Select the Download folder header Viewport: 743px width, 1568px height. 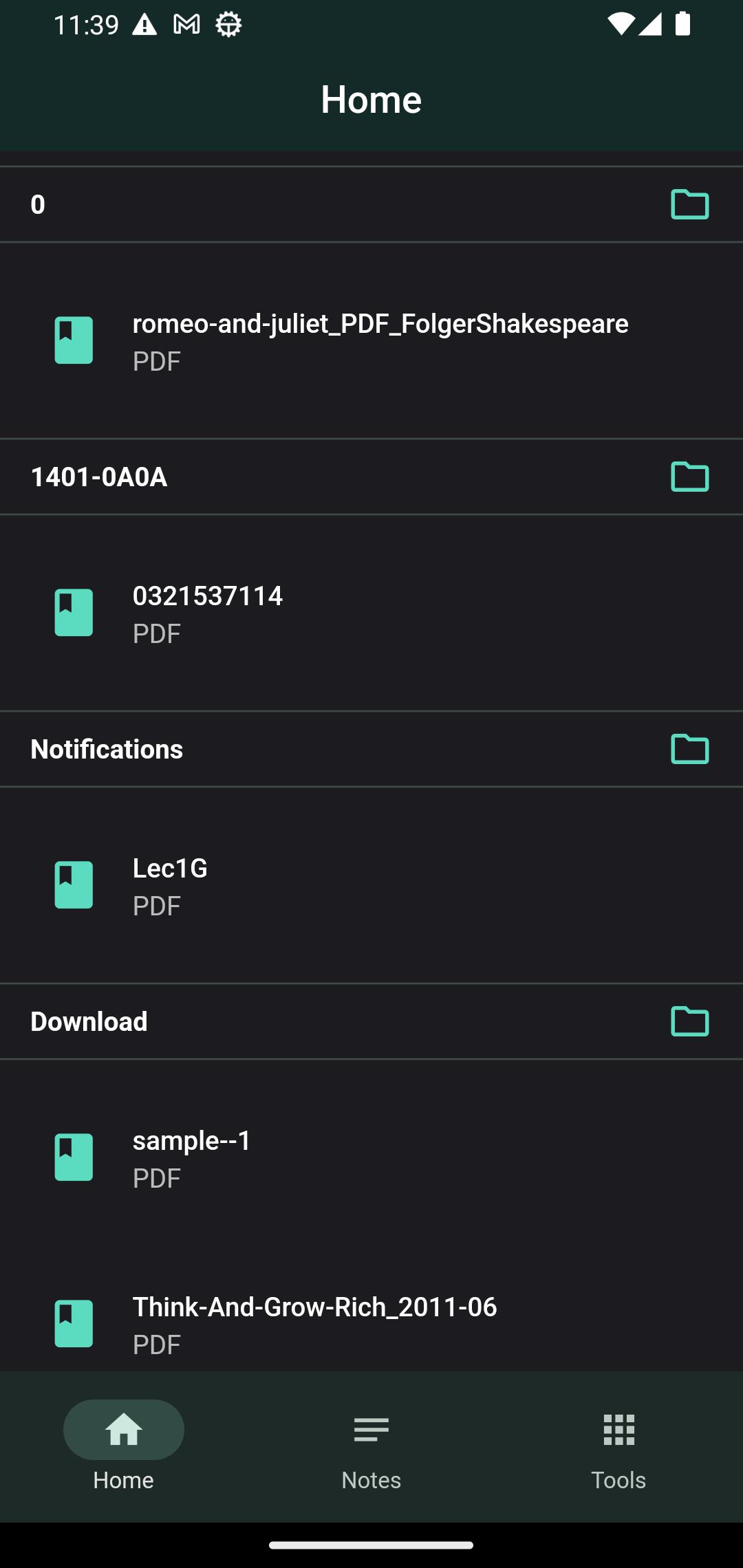coord(371,1021)
